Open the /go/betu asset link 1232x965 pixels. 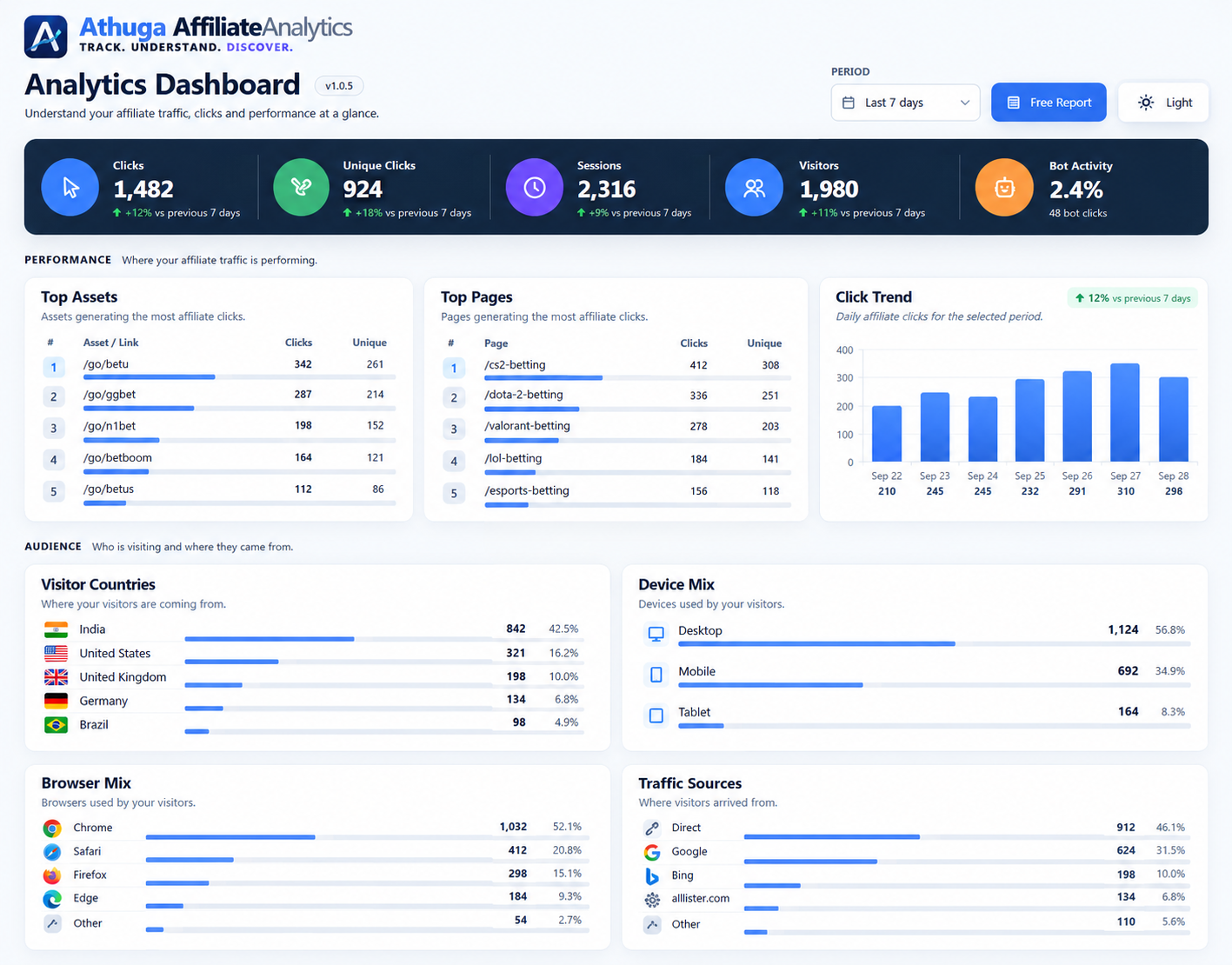(106, 364)
